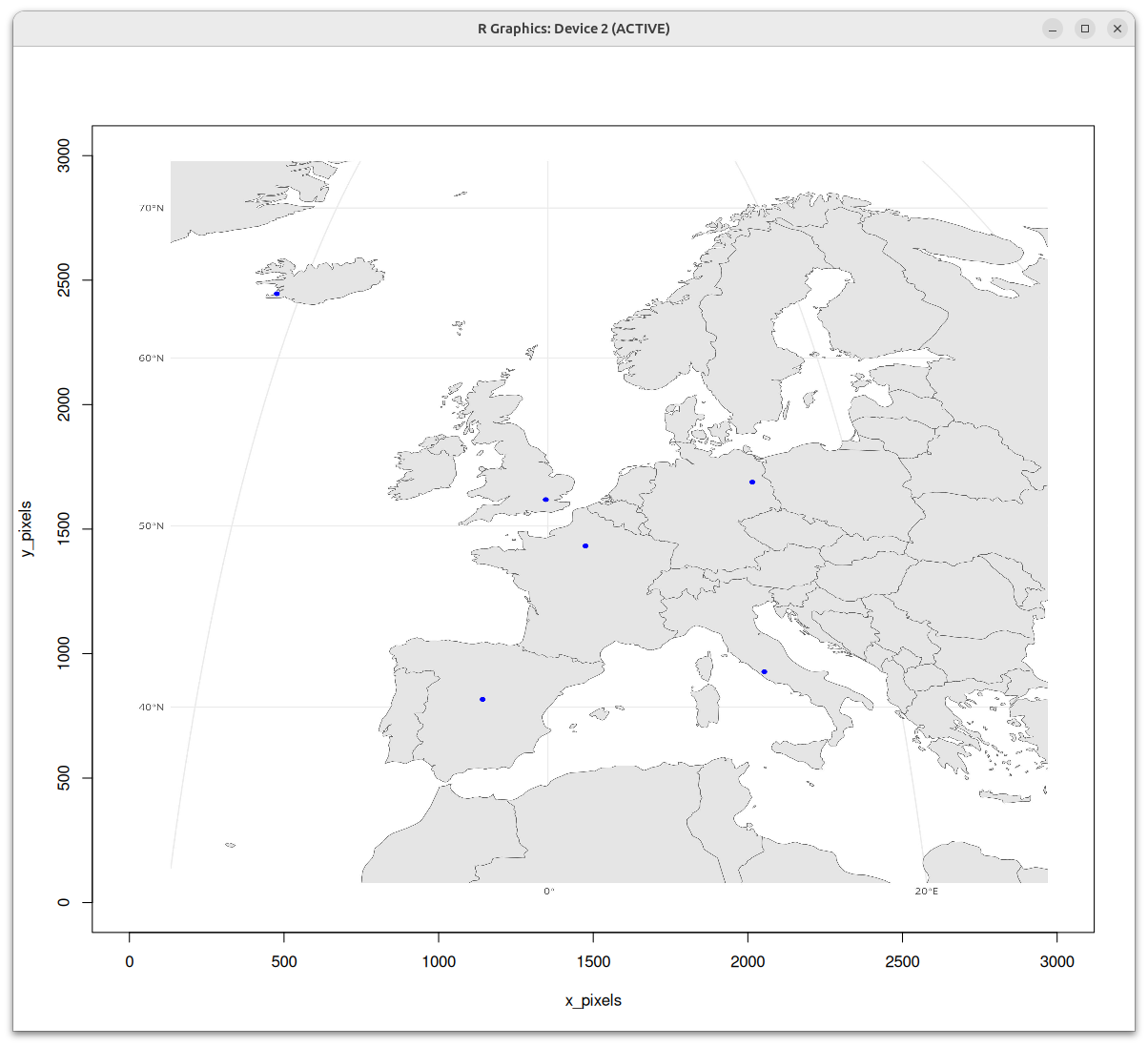Maximize the R Graphics window
This screenshot has height=1047, width=1148.
pos(1085,29)
